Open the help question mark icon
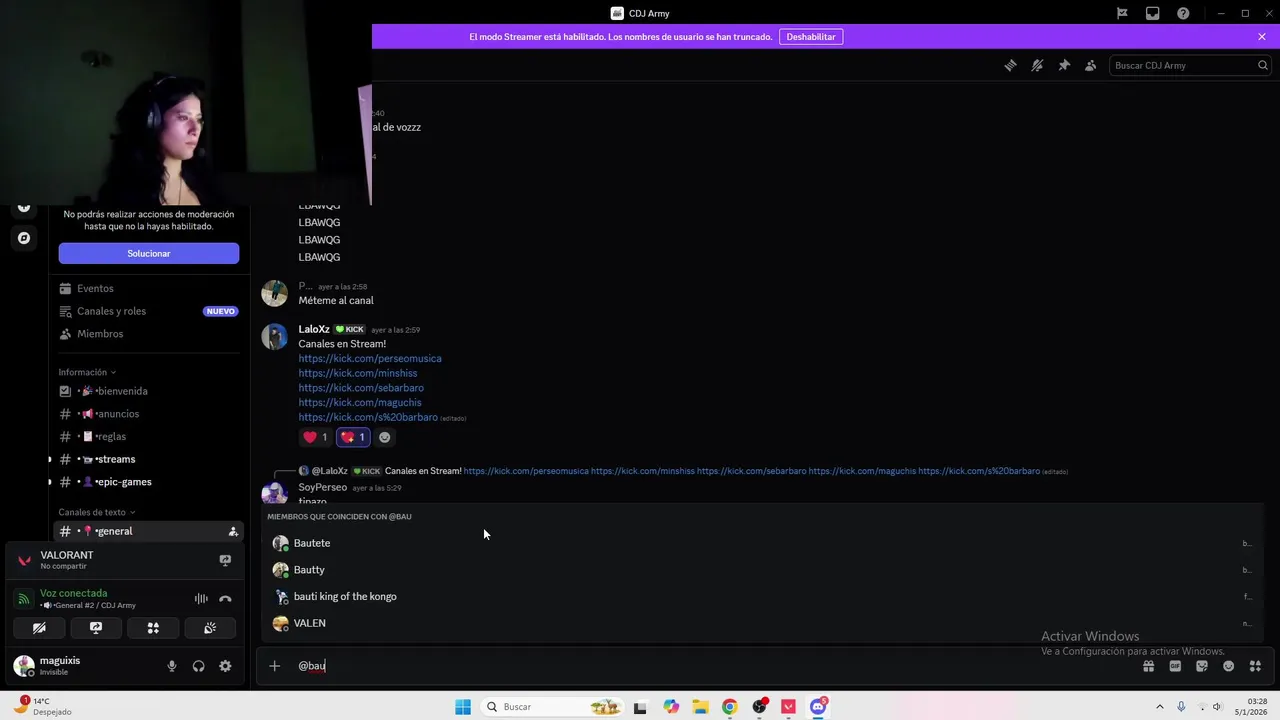 click(x=1183, y=13)
